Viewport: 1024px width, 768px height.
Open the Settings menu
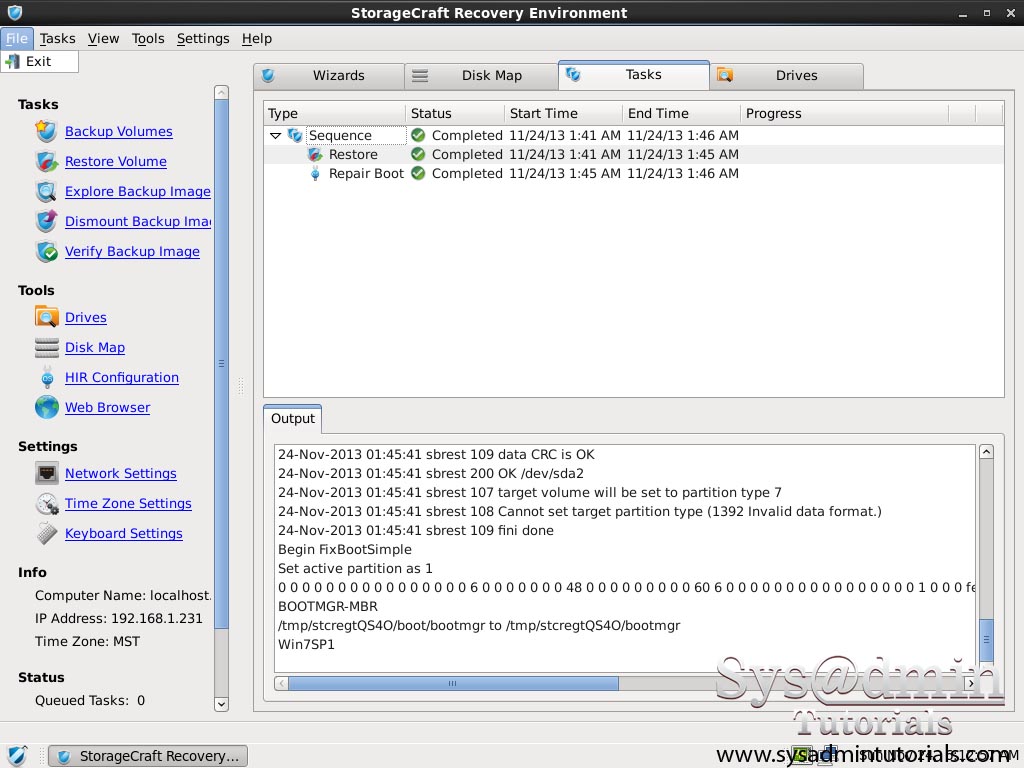pyautogui.click(x=203, y=39)
